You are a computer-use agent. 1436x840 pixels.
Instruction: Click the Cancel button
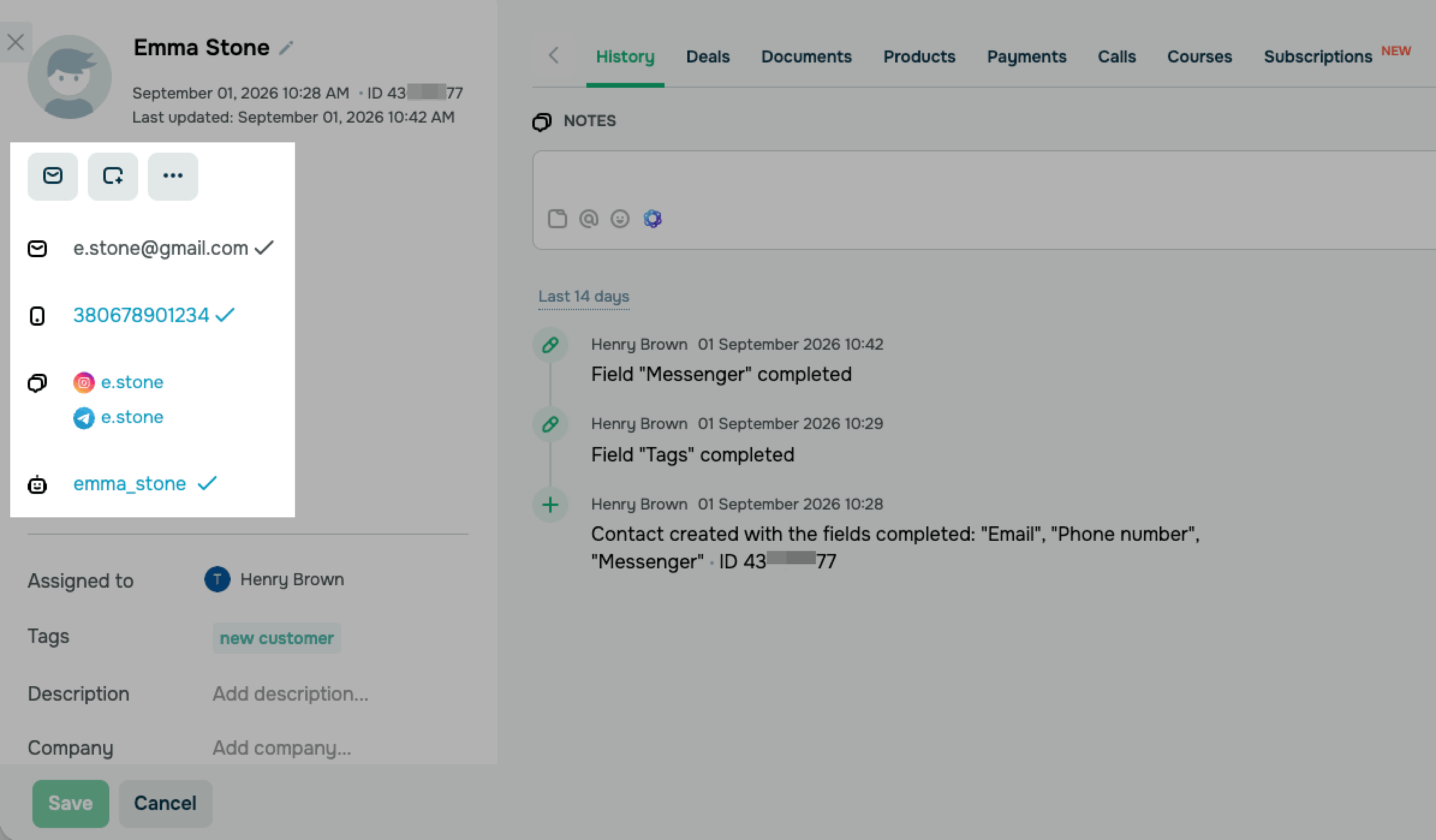165,803
